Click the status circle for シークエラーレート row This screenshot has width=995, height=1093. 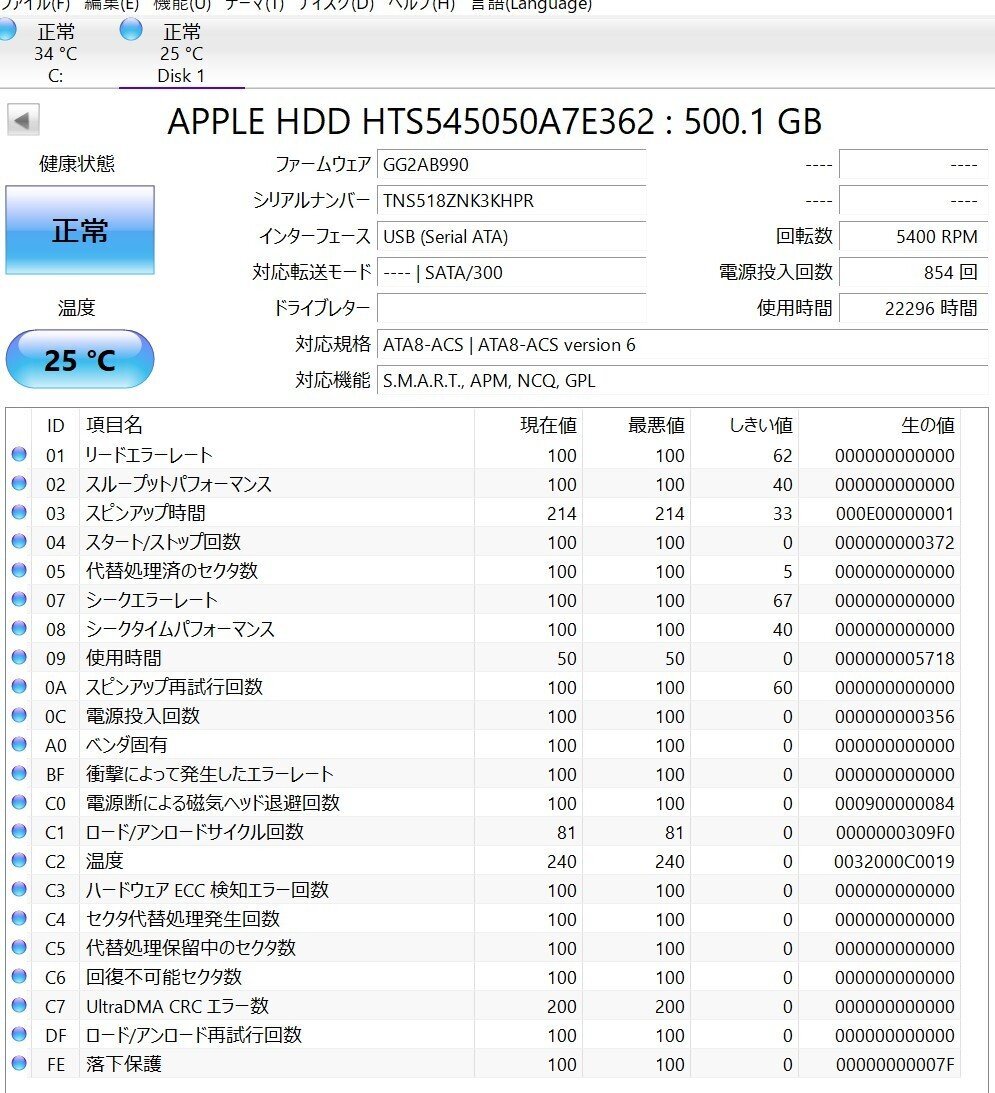[x=19, y=599]
